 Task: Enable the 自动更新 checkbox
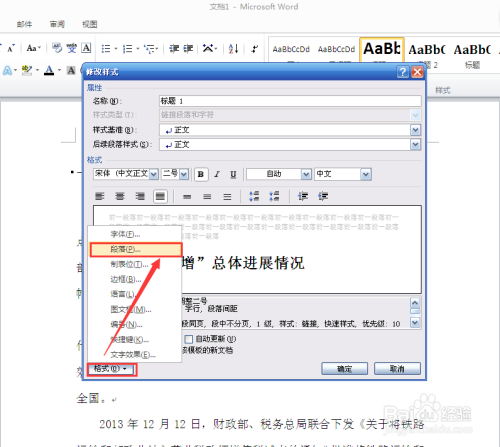tap(189, 339)
